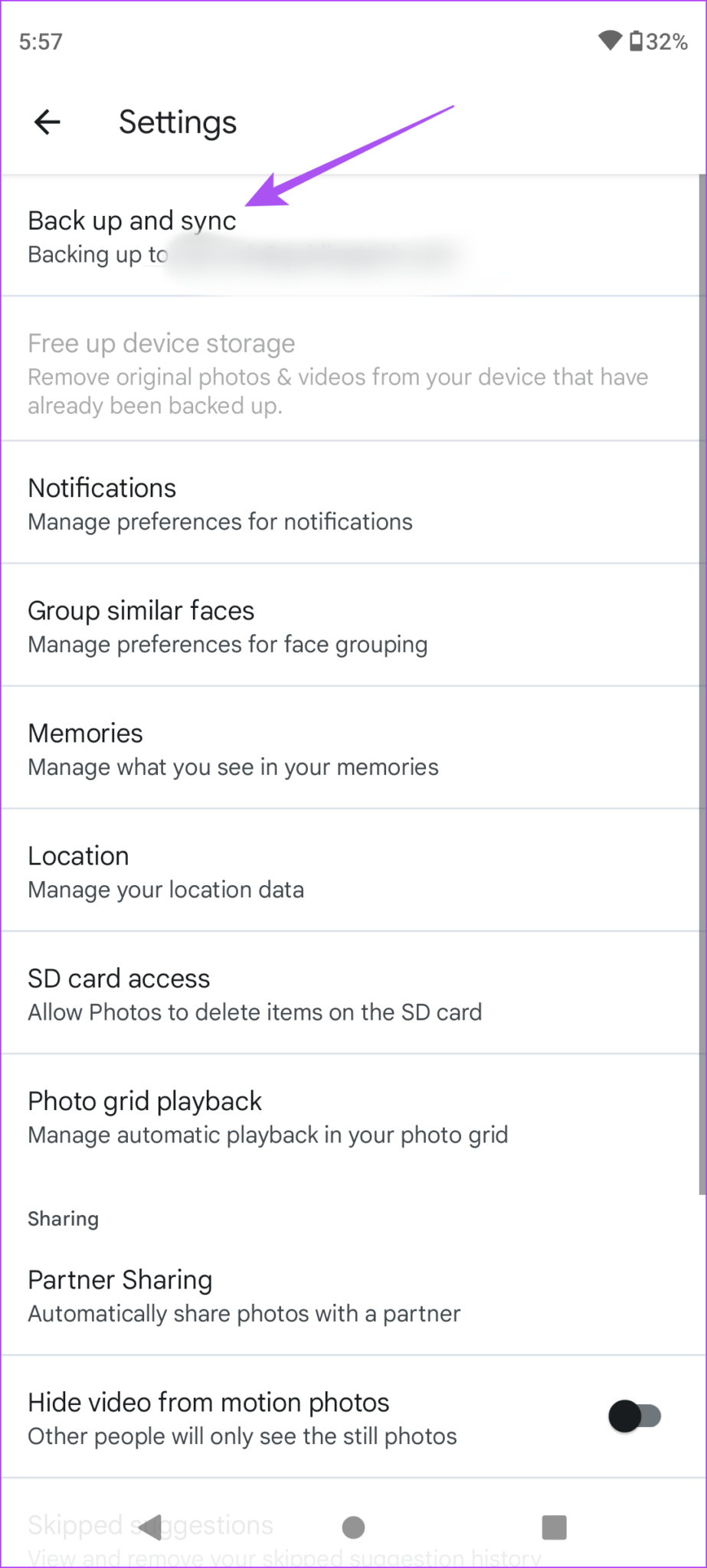Enable Hide video from motion photos
The width and height of the screenshot is (707, 1568).
tap(636, 1416)
